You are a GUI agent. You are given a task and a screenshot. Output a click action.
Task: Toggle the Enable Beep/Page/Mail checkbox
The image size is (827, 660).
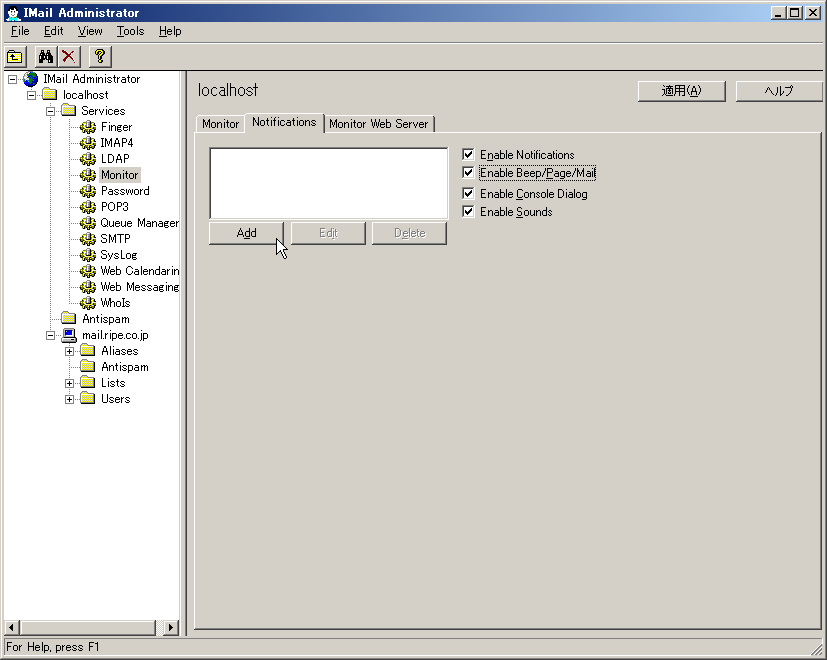pos(468,173)
